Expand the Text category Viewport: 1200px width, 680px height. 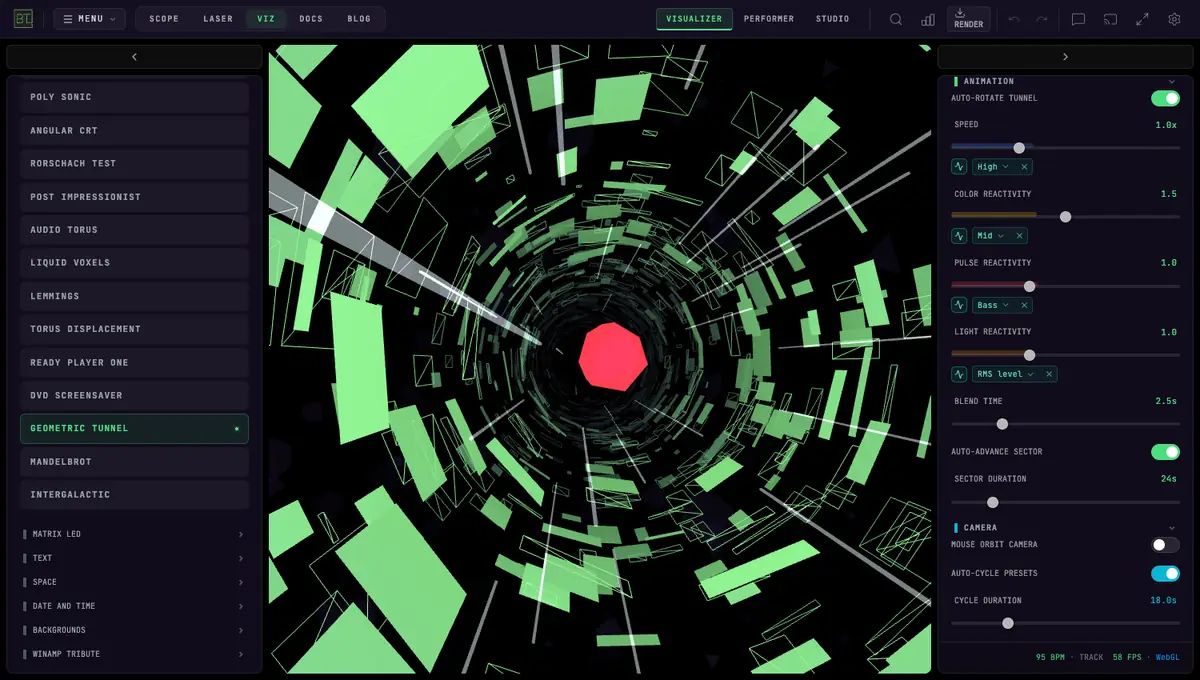134,558
